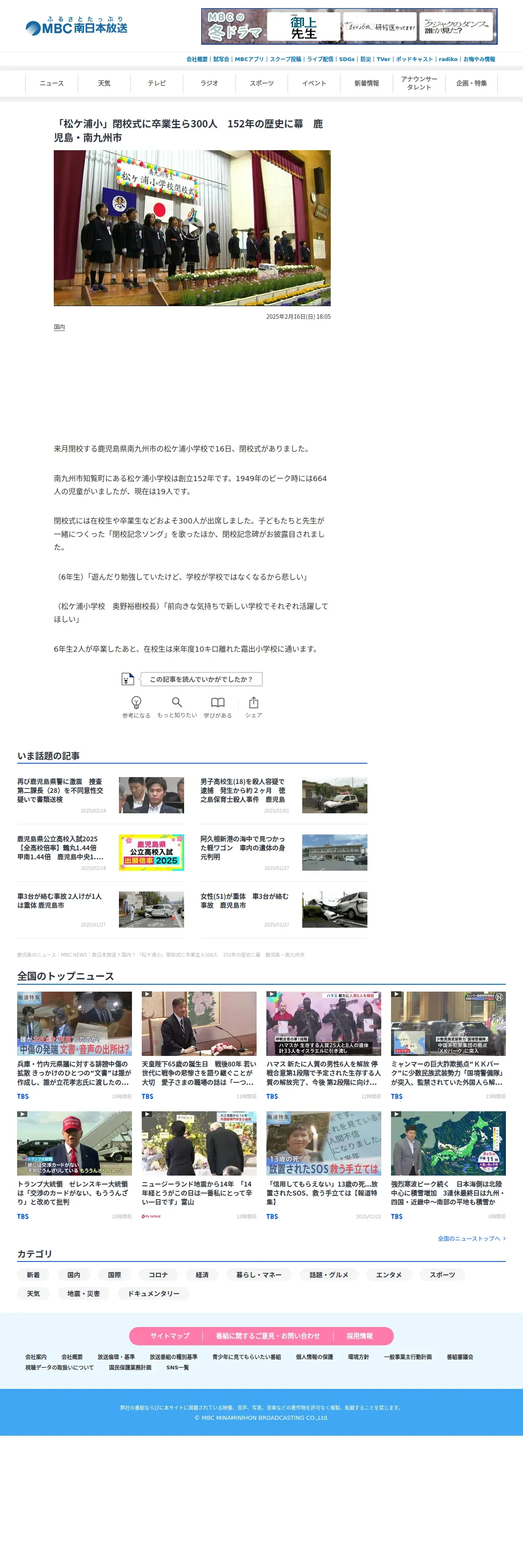Select the 経済 category pill
This screenshot has width=523, height=1568.
click(x=202, y=1275)
